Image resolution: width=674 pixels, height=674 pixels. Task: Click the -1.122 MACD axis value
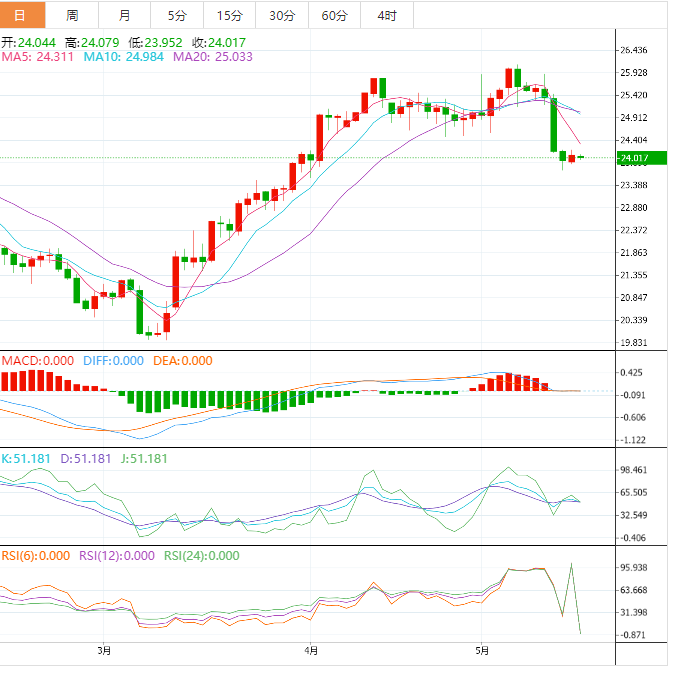tap(633, 440)
